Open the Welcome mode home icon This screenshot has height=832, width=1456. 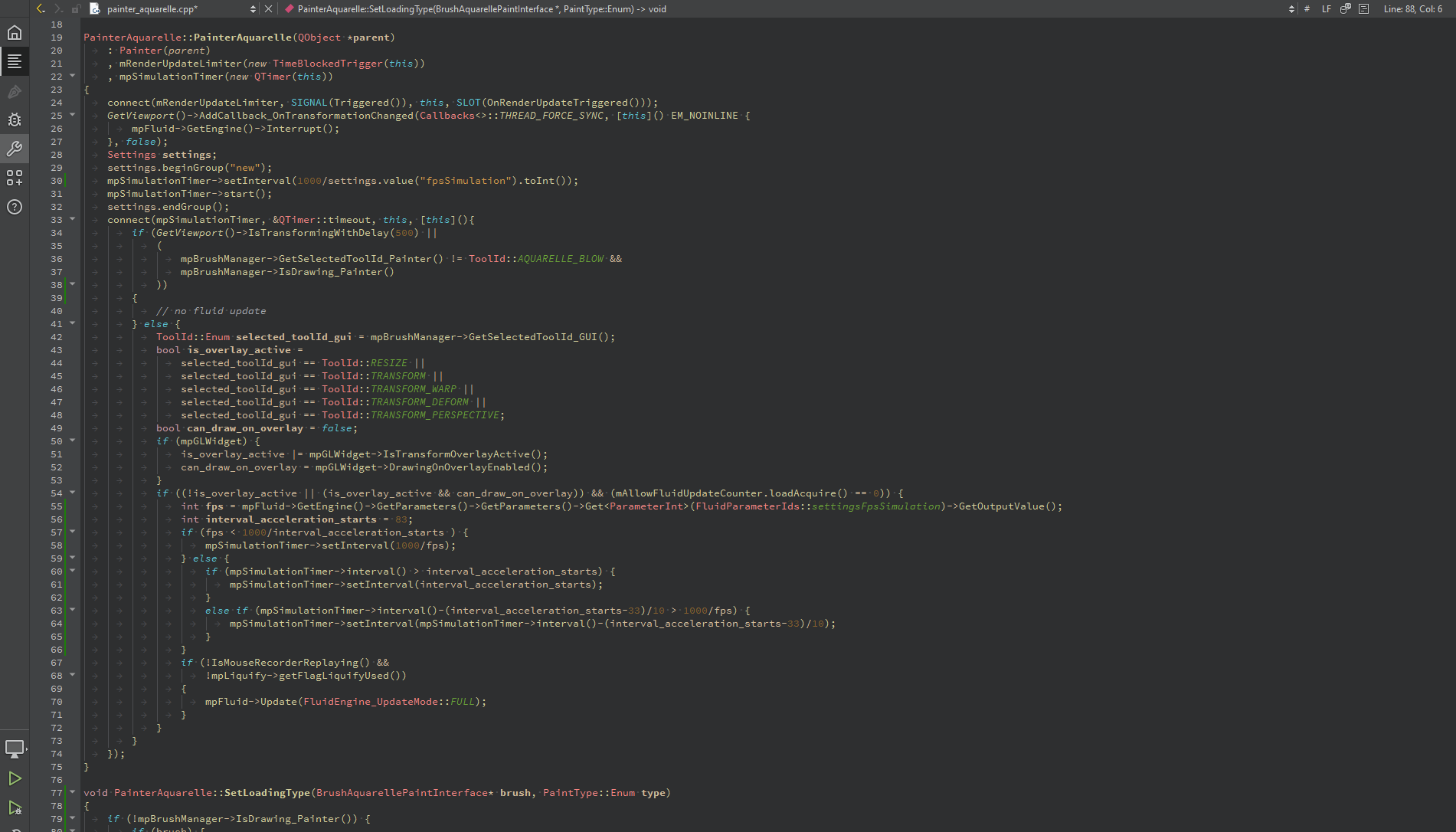[15, 33]
